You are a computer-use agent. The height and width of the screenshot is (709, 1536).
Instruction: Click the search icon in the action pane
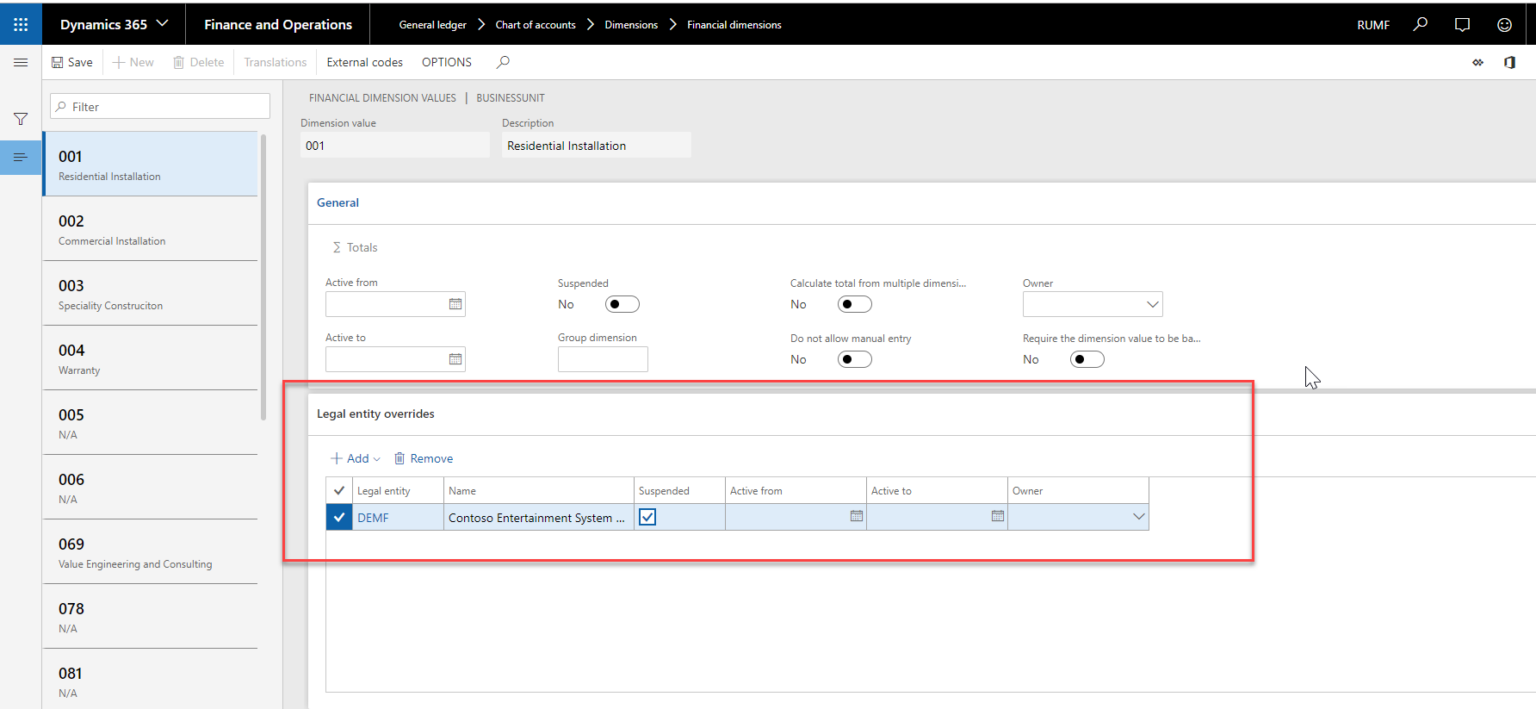(x=503, y=62)
